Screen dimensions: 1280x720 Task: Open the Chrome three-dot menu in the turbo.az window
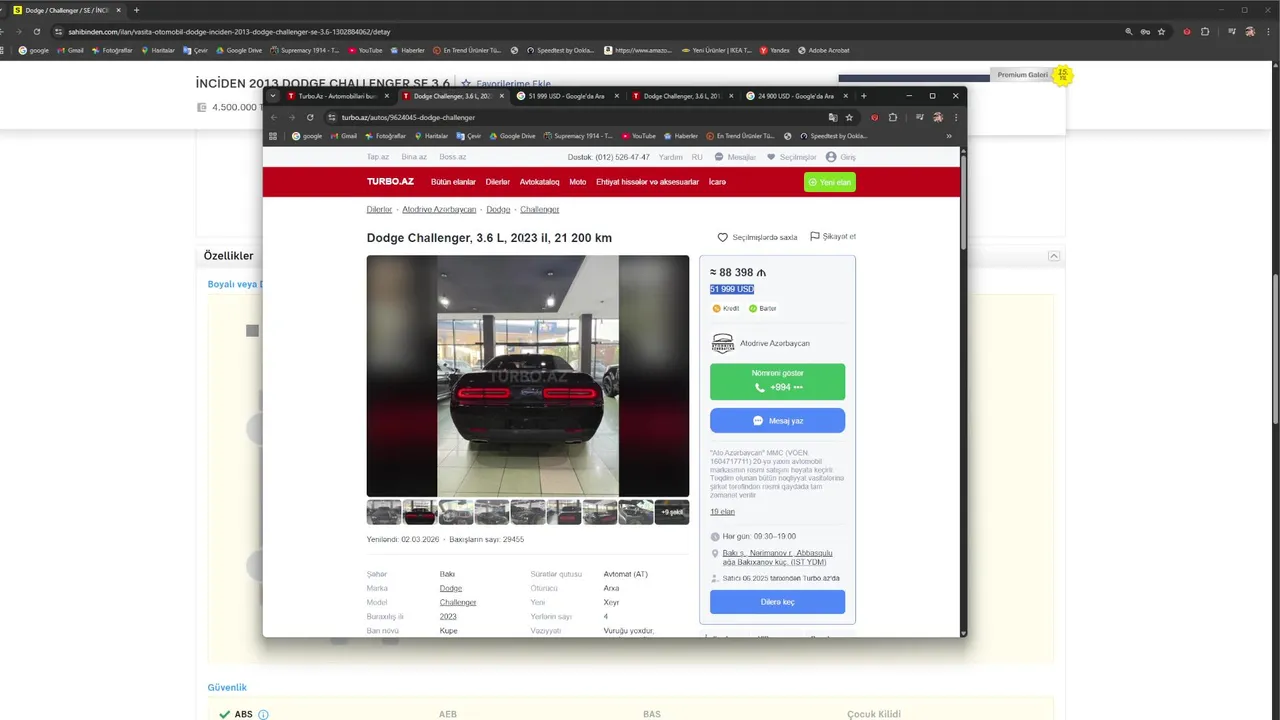point(955,117)
